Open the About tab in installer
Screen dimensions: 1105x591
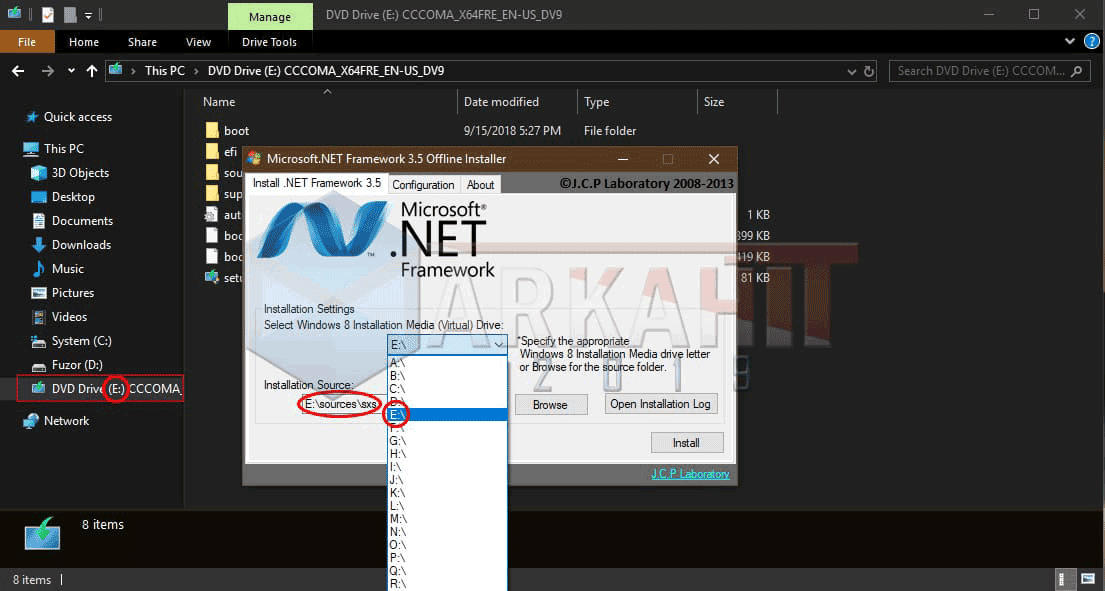click(x=481, y=185)
